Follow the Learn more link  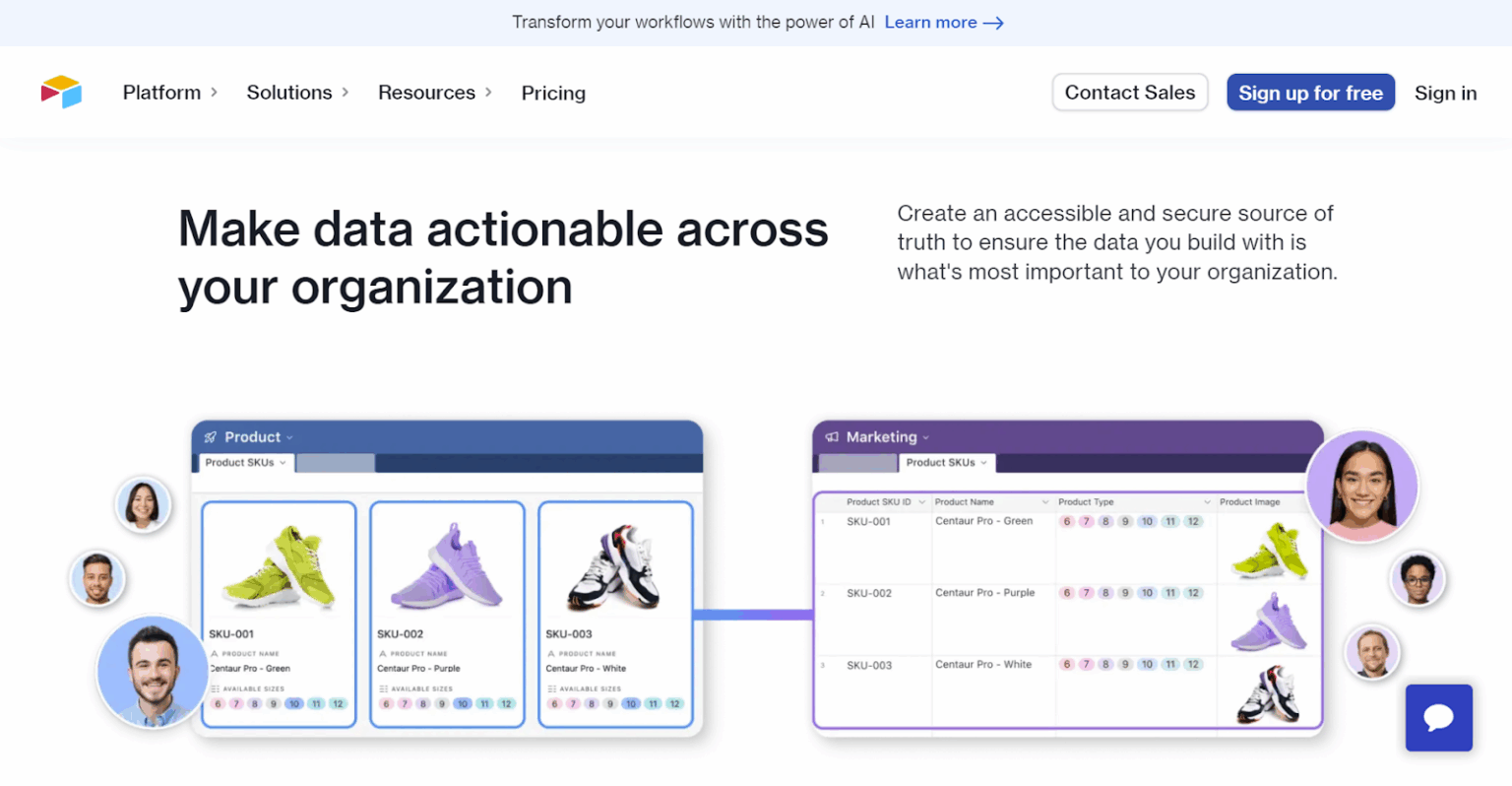coord(931,22)
